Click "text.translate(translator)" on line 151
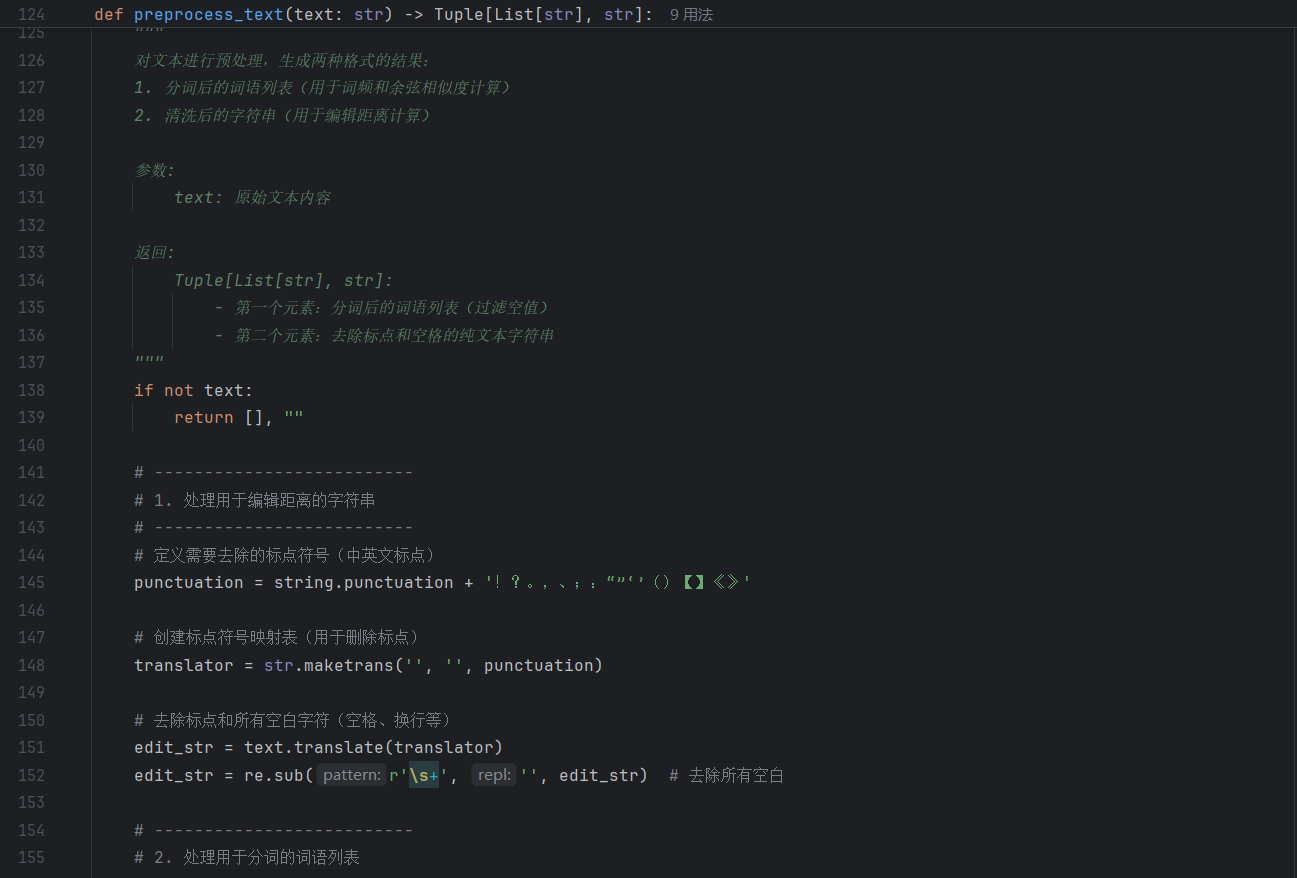The width and height of the screenshot is (1297, 878). coord(374,747)
